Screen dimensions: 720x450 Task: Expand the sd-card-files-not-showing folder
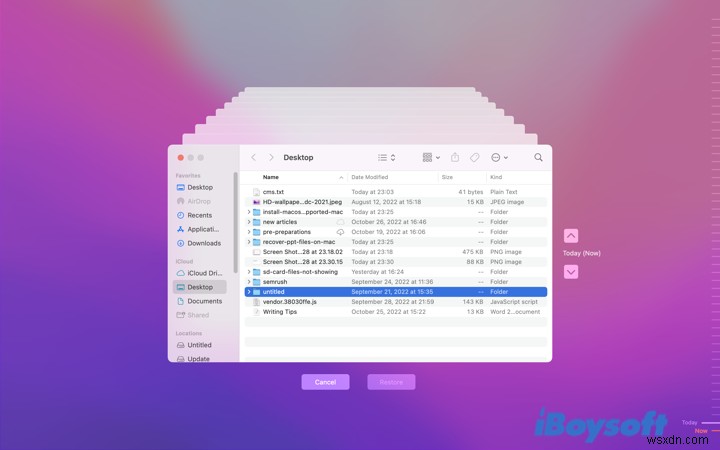(249, 272)
